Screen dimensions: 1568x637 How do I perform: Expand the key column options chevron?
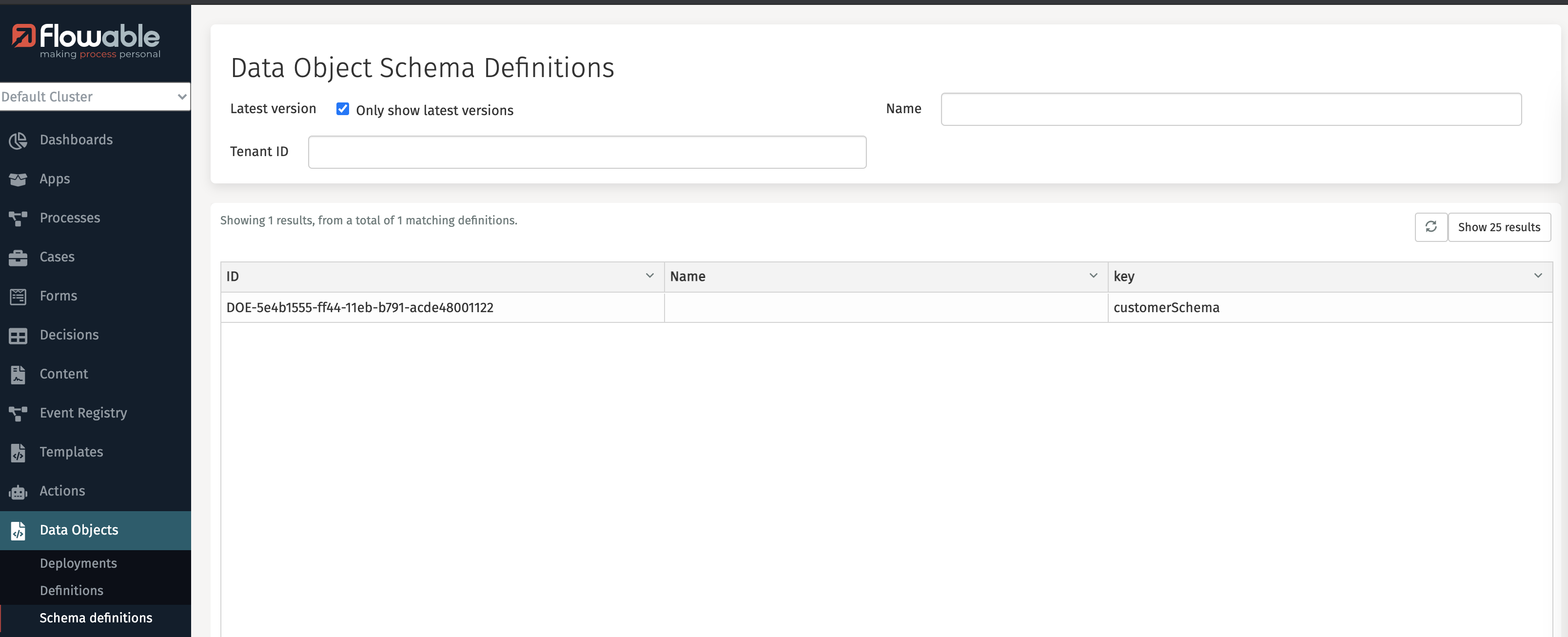click(x=1539, y=275)
